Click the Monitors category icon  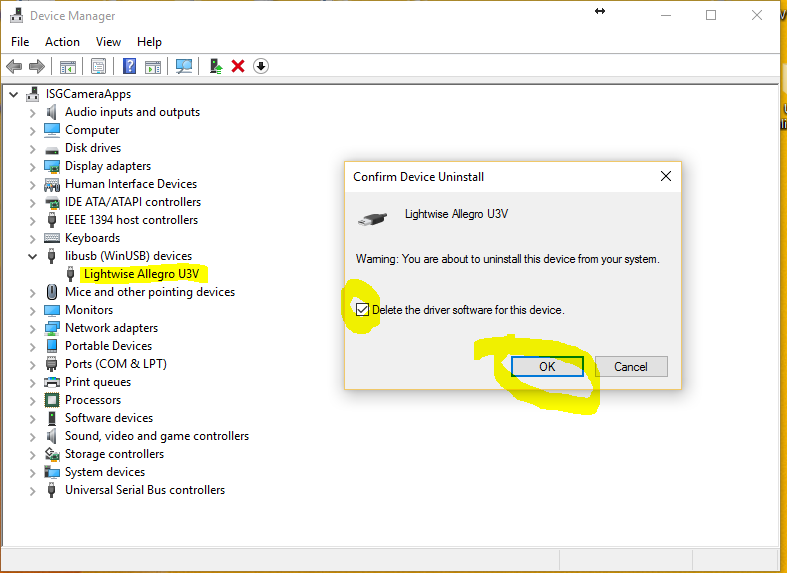click(x=52, y=310)
